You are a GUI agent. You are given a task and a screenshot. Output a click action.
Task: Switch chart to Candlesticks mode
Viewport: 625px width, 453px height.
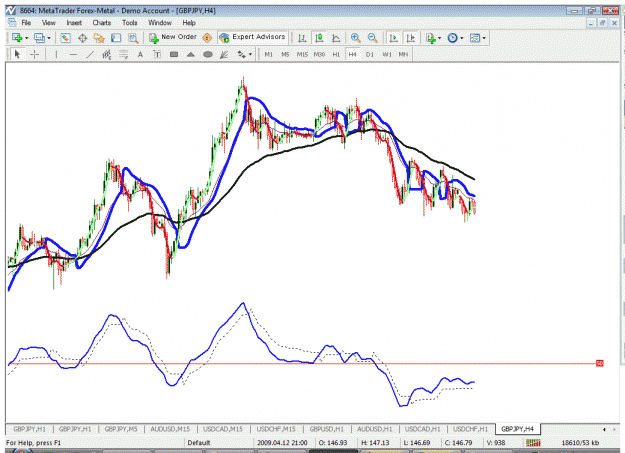[319, 38]
